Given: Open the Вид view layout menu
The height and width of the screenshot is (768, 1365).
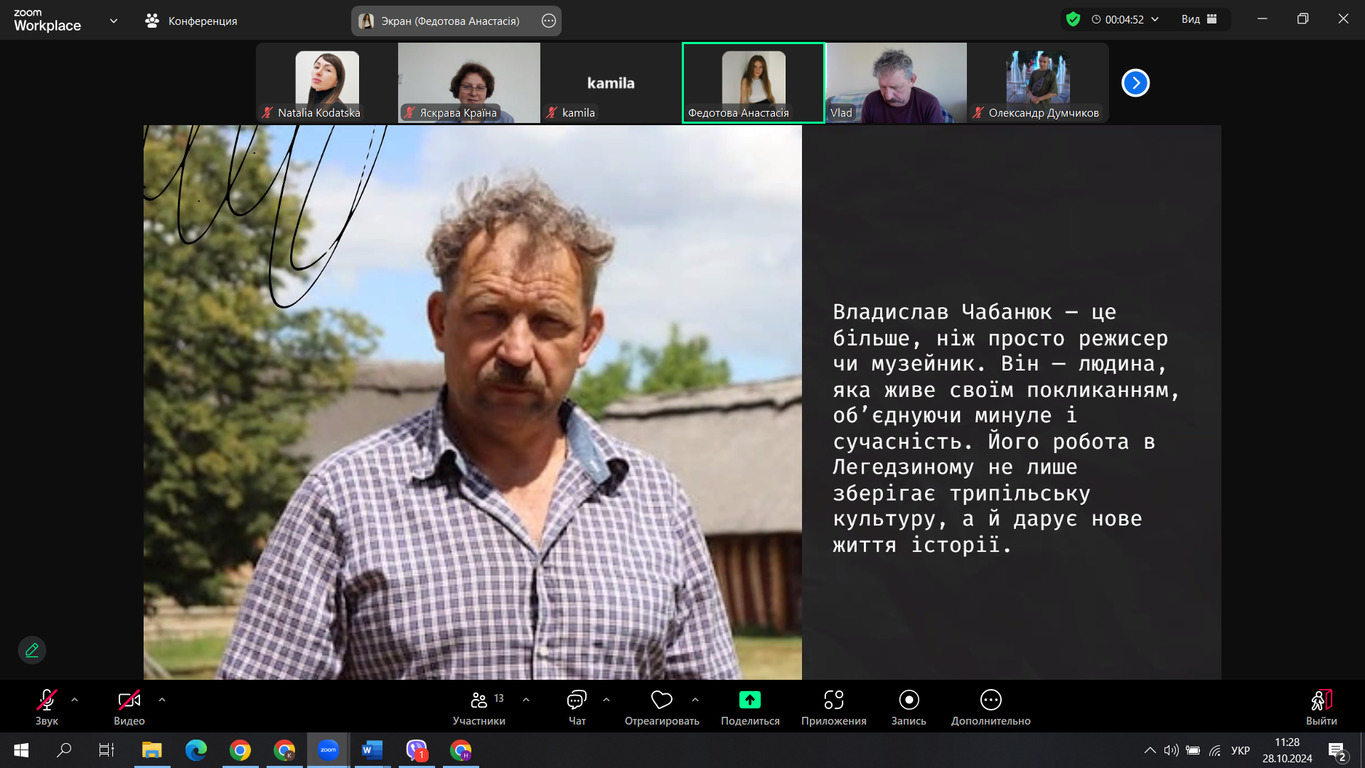Looking at the screenshot, I should click(x=1199, y=19).
